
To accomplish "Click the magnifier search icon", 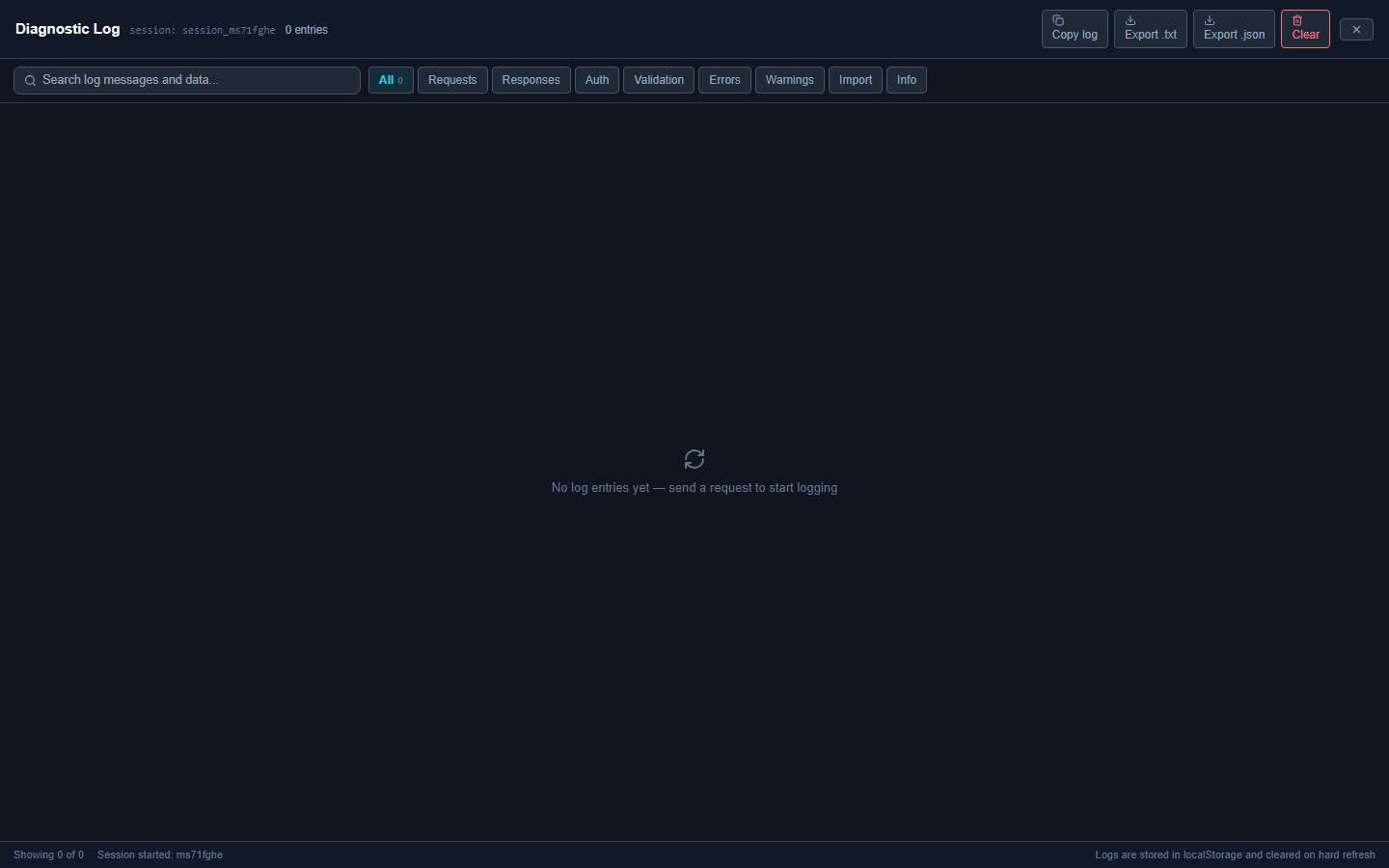I will [30, 81].
